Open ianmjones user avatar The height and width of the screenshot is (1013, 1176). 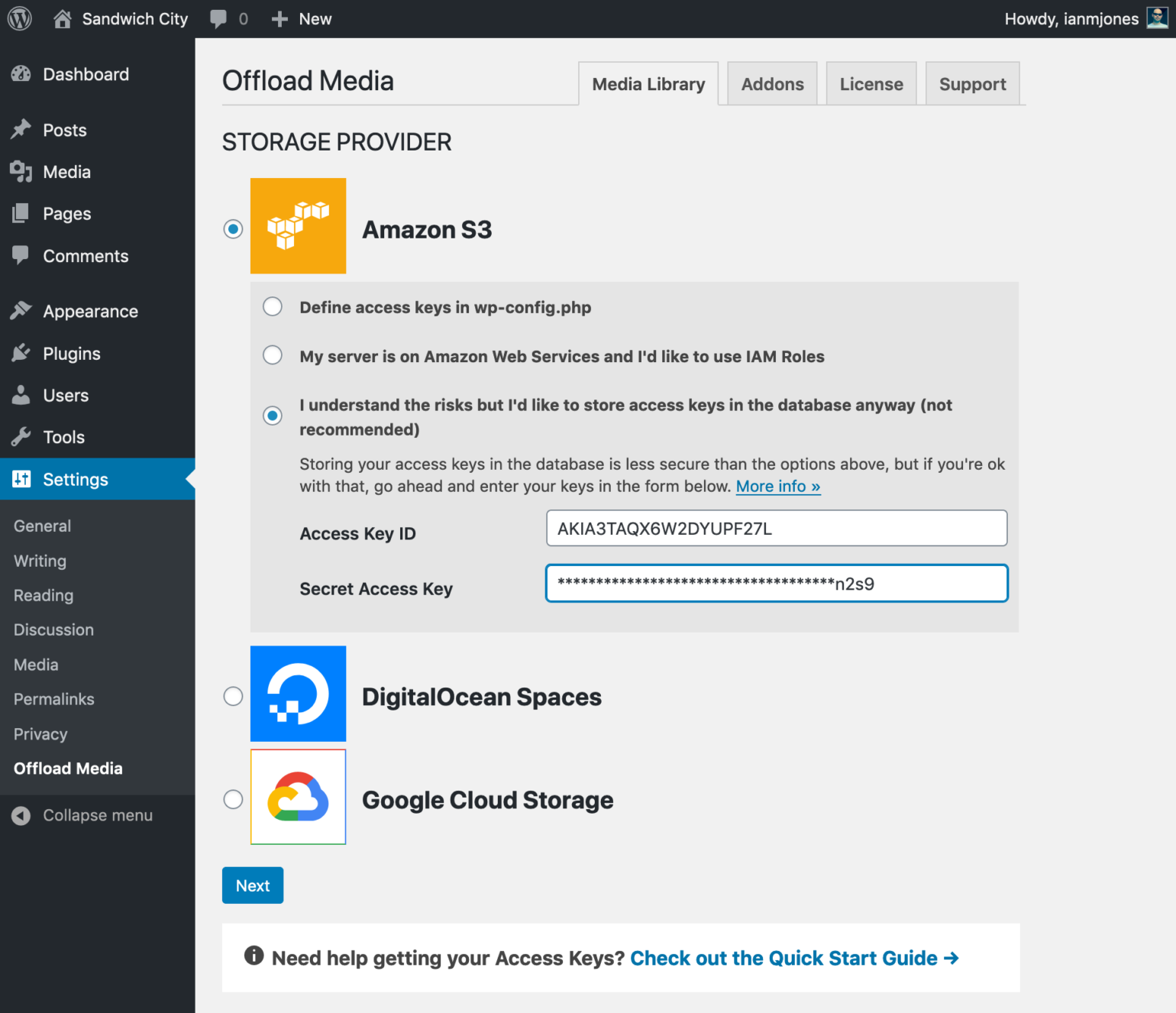coord(1158,18)
